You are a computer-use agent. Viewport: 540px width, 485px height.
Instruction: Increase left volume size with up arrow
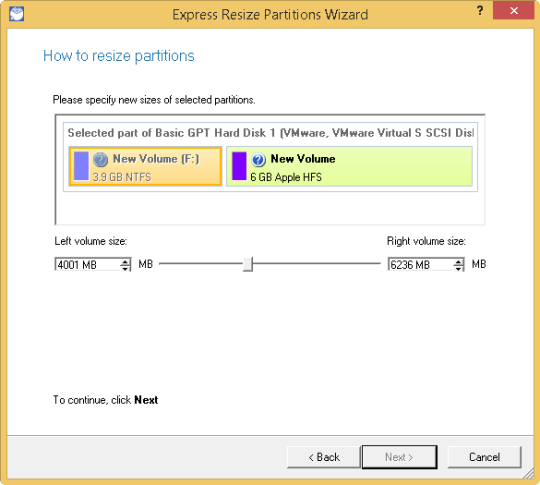(x=125, y=261)
